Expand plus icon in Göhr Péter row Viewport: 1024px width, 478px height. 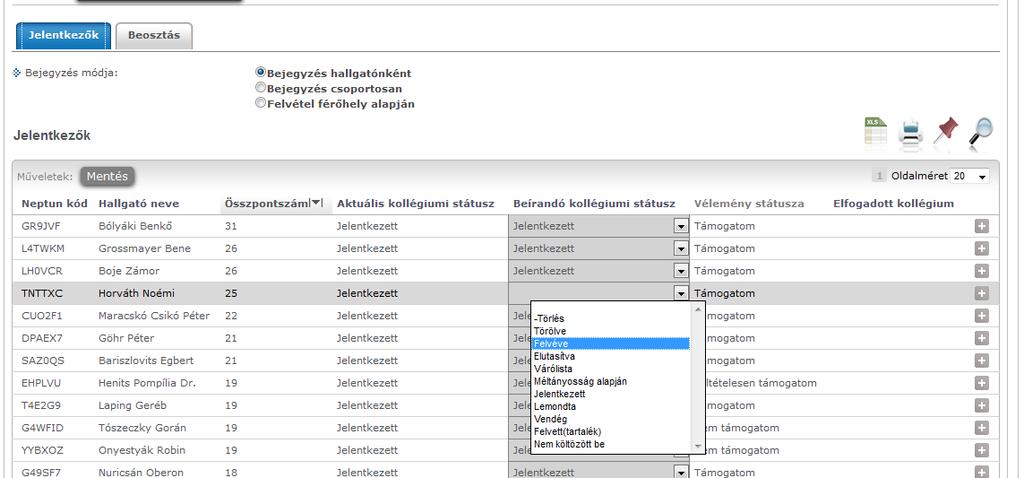point(981,338)
